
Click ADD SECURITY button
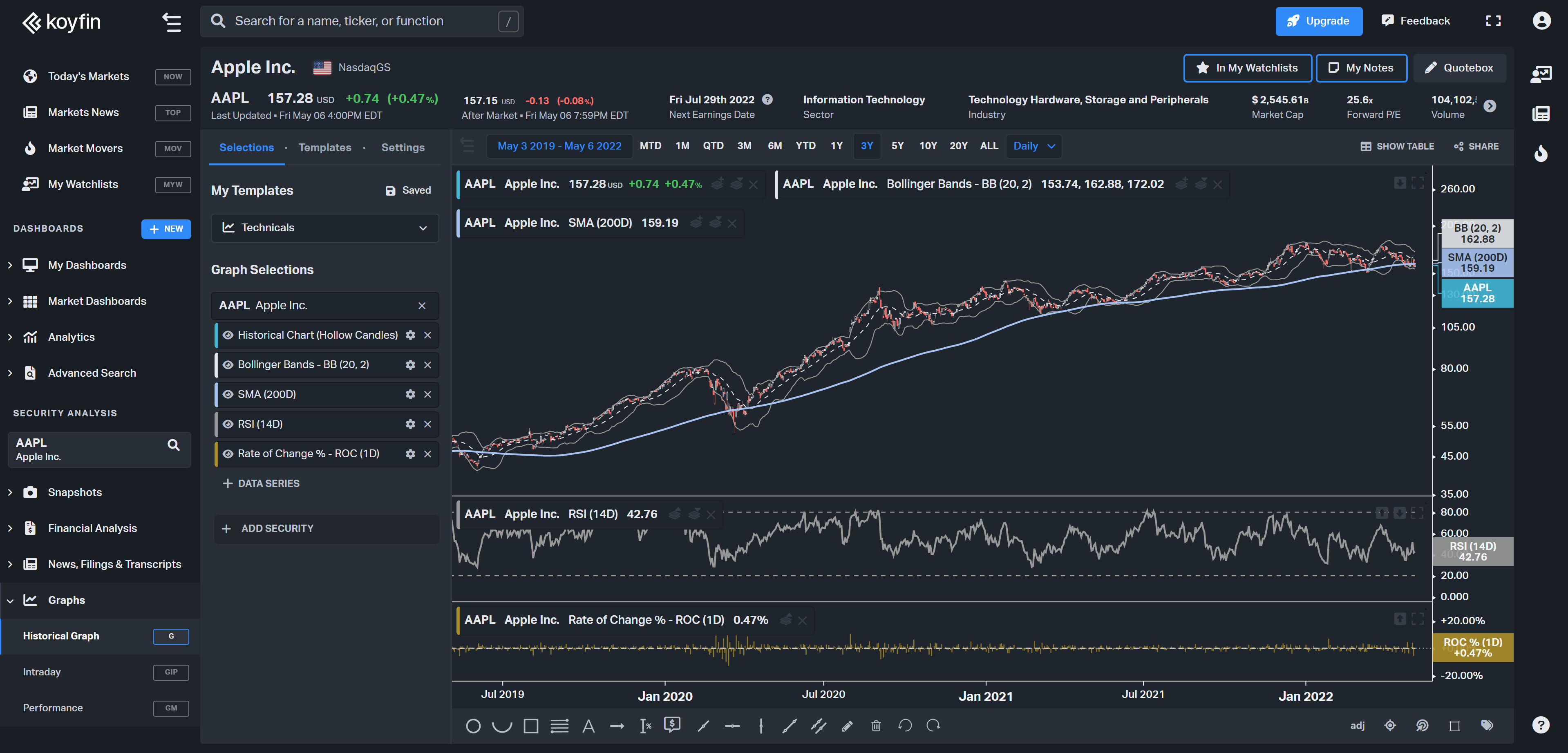pyautogui.click(x=326, y=529)
